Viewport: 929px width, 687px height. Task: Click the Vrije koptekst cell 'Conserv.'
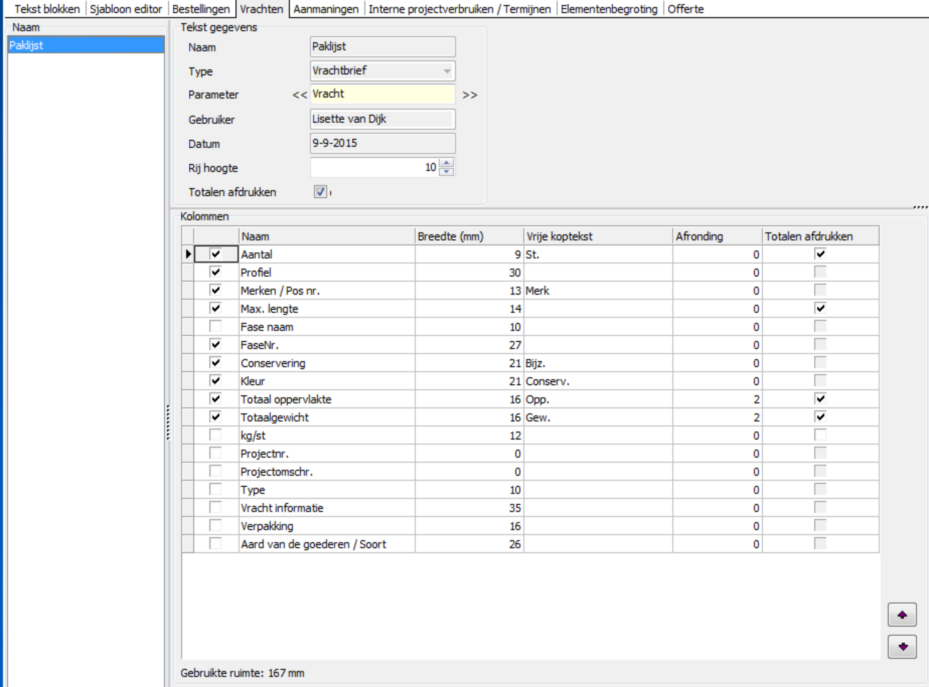click(598, 381)
